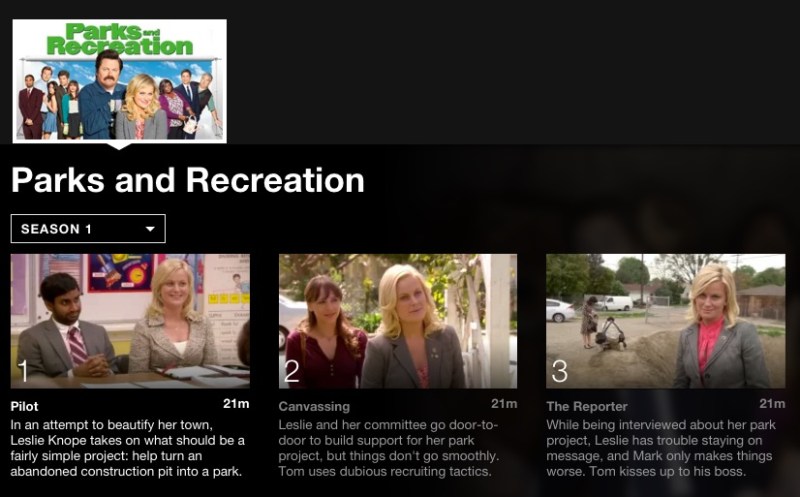Click the Canvassing episode description text
This screenshot has width=800, height=497.
[389, 448]
